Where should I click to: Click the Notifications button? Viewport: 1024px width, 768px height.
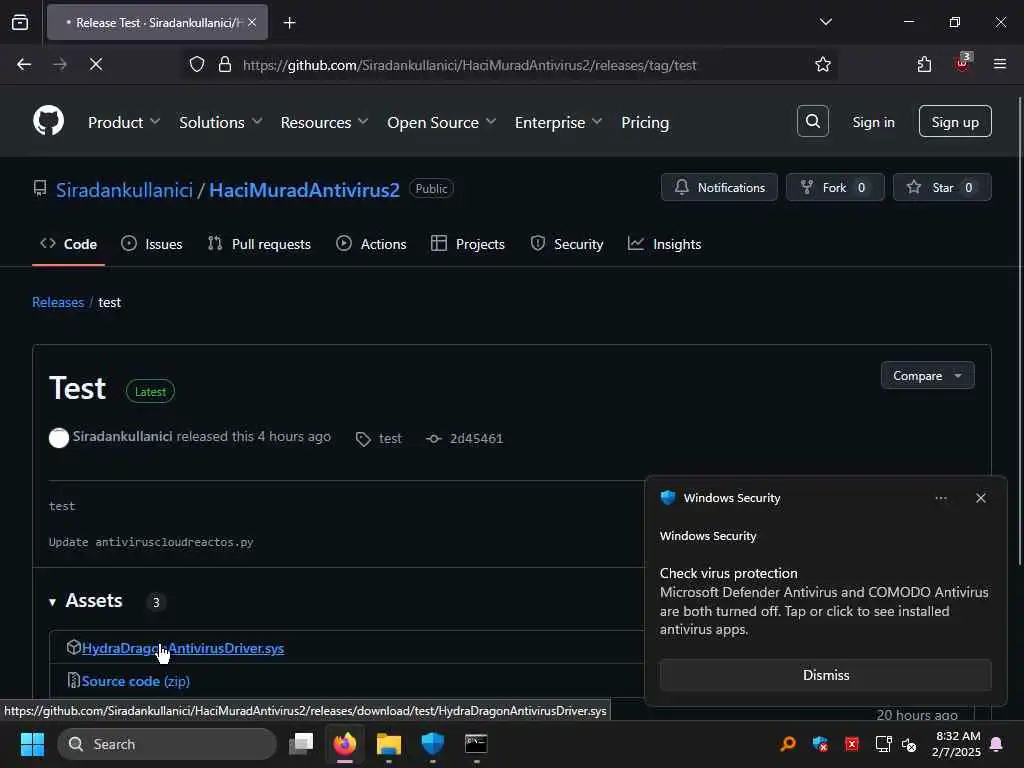pyautogui.click(x=719, y=187)
